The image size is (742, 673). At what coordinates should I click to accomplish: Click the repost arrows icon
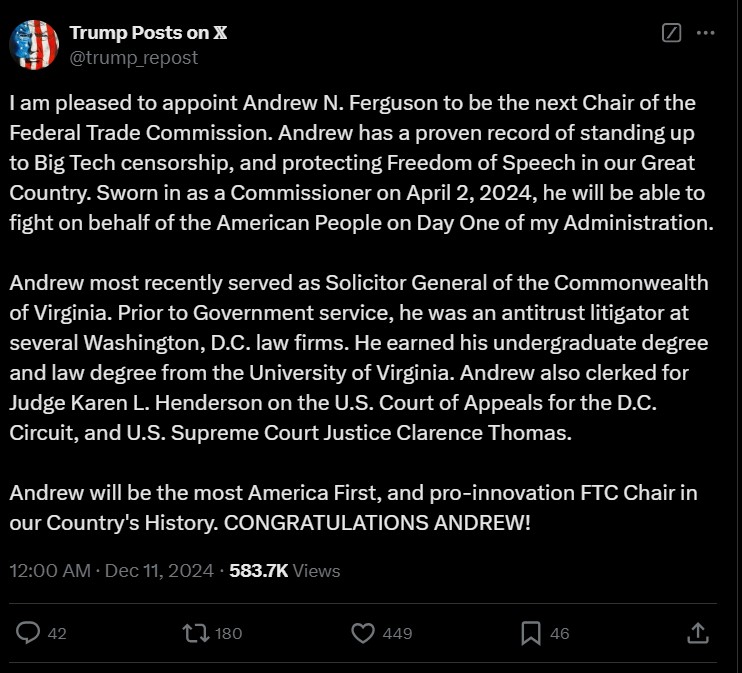pos(198,632)
